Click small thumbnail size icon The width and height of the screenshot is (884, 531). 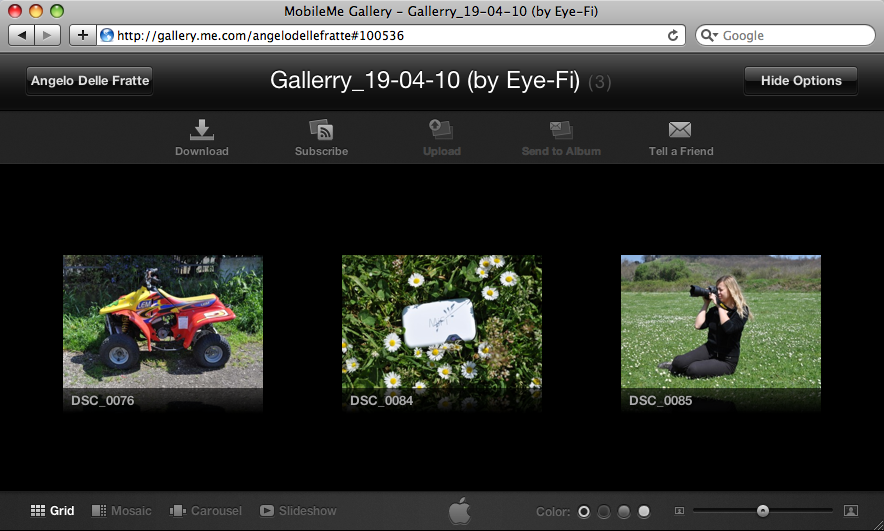pyautogui.click(x=679, y=511)
